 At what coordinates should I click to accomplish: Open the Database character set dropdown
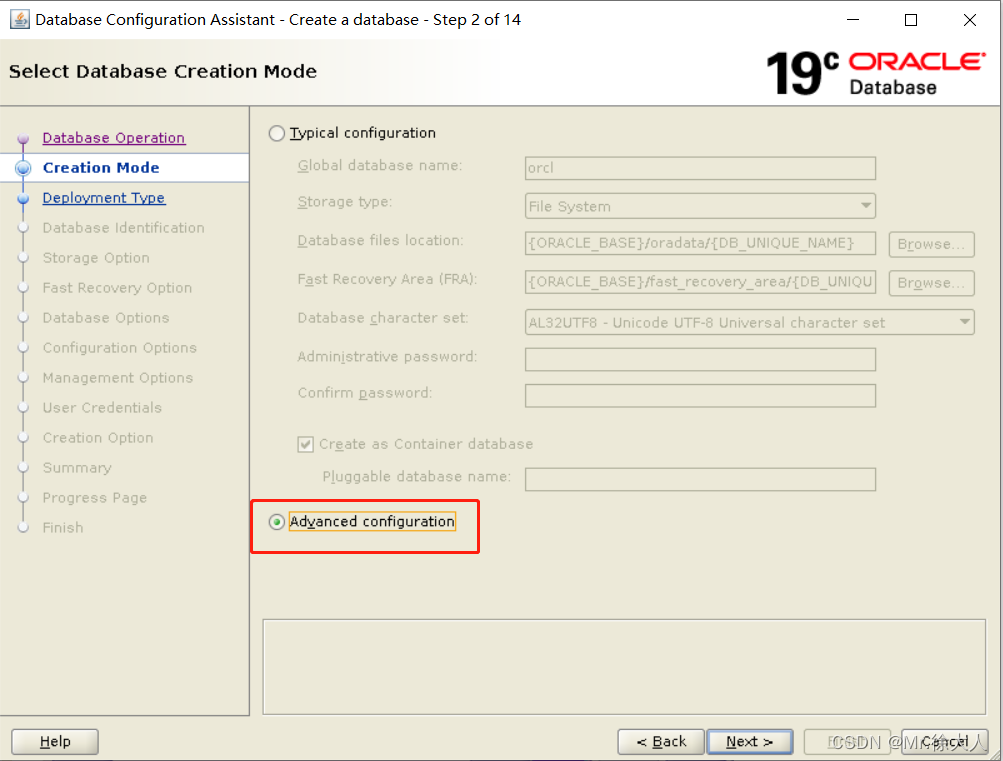749,322
